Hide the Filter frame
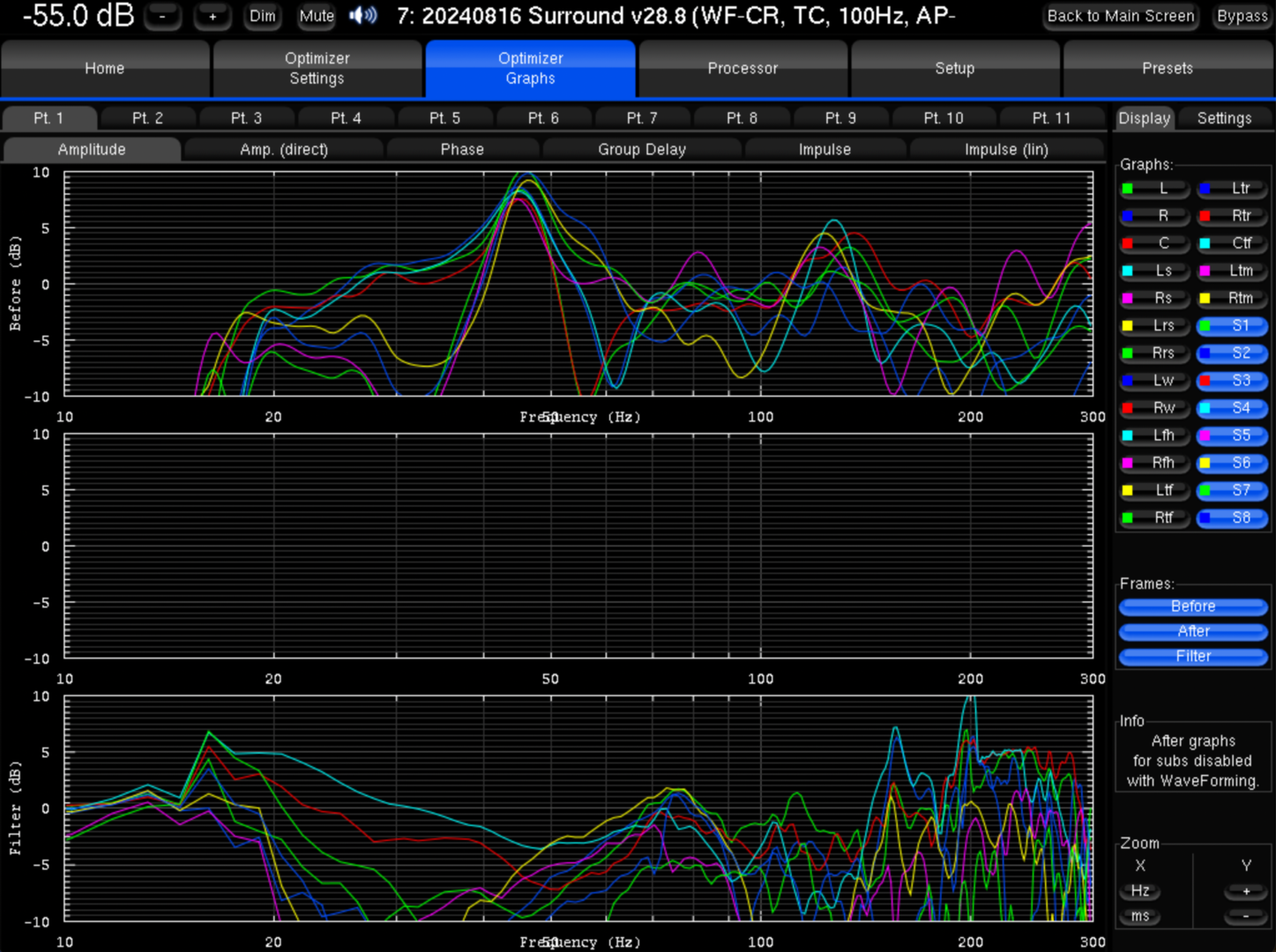 [1192, 656]
